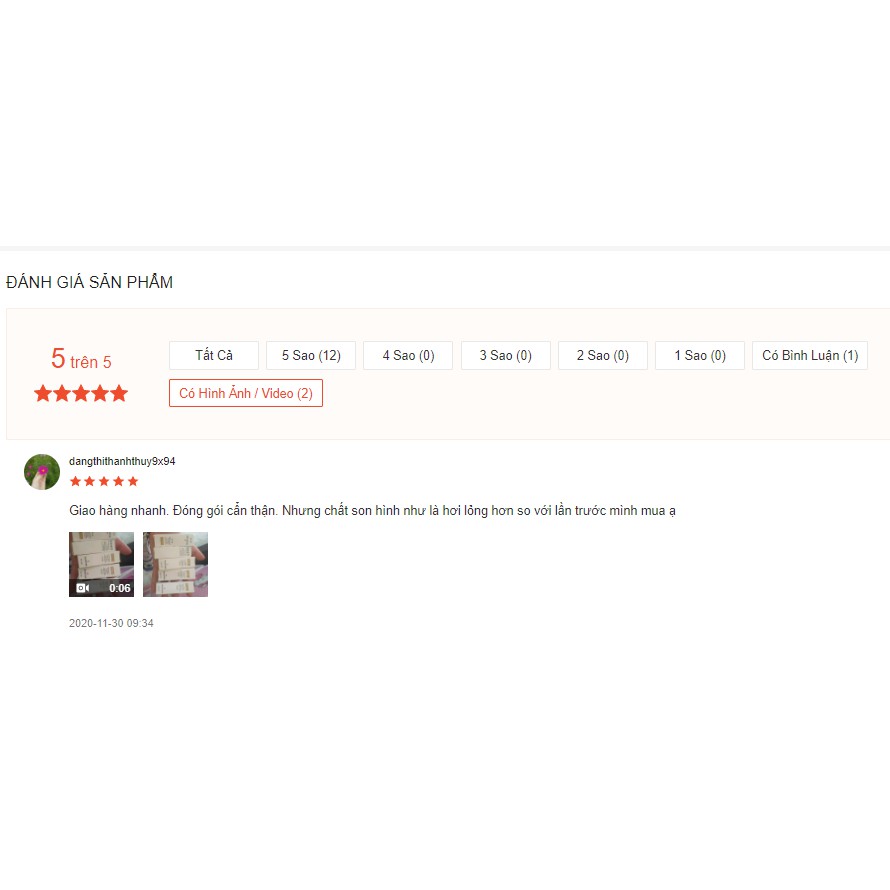Click the red '5' rating score
Viewport: 890px width, 890px height.
pos(58,360)
